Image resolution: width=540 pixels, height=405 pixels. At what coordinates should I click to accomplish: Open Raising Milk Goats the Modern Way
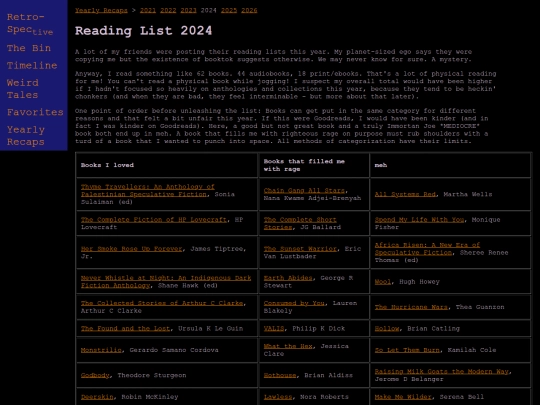tap(442, 372)
